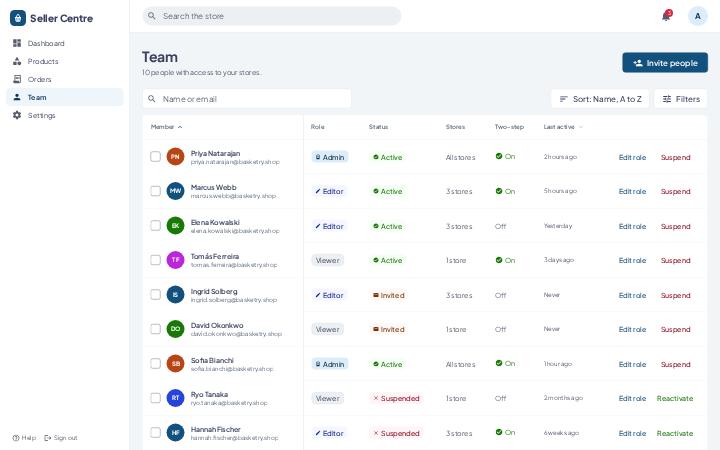Click Sofia Bianchi's Active status badge
The image size is (720, 450).
click(x=388, y=364)
